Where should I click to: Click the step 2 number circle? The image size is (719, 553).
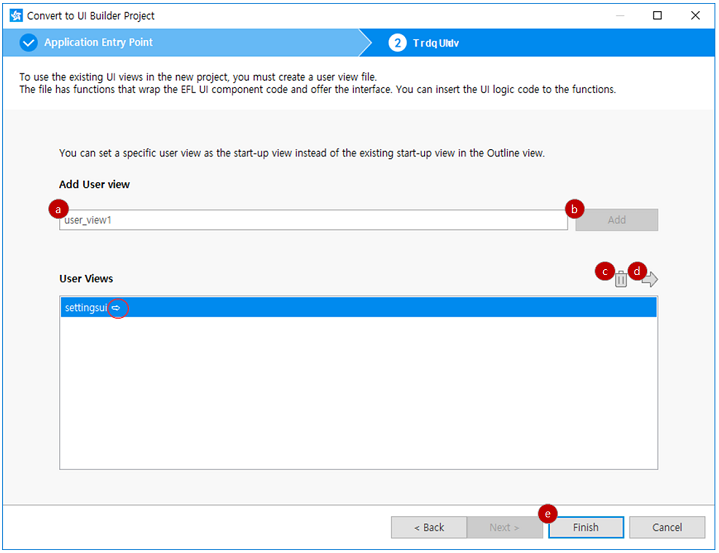tap(398, 43)
